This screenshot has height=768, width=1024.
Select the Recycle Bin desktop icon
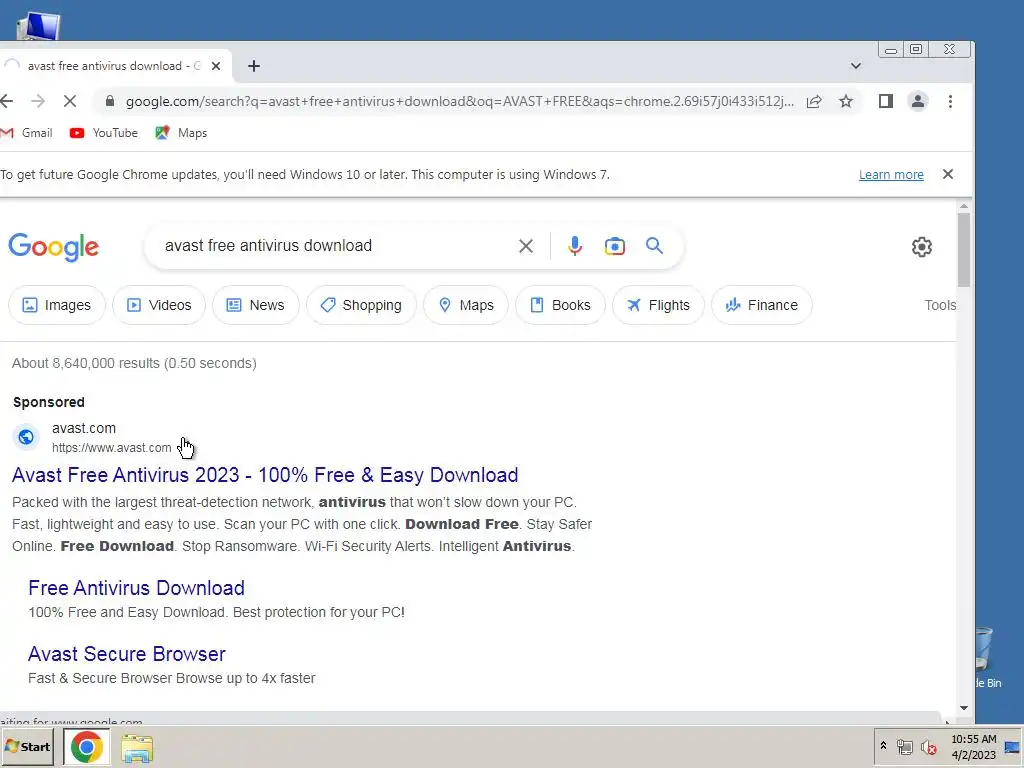[988, 658]
